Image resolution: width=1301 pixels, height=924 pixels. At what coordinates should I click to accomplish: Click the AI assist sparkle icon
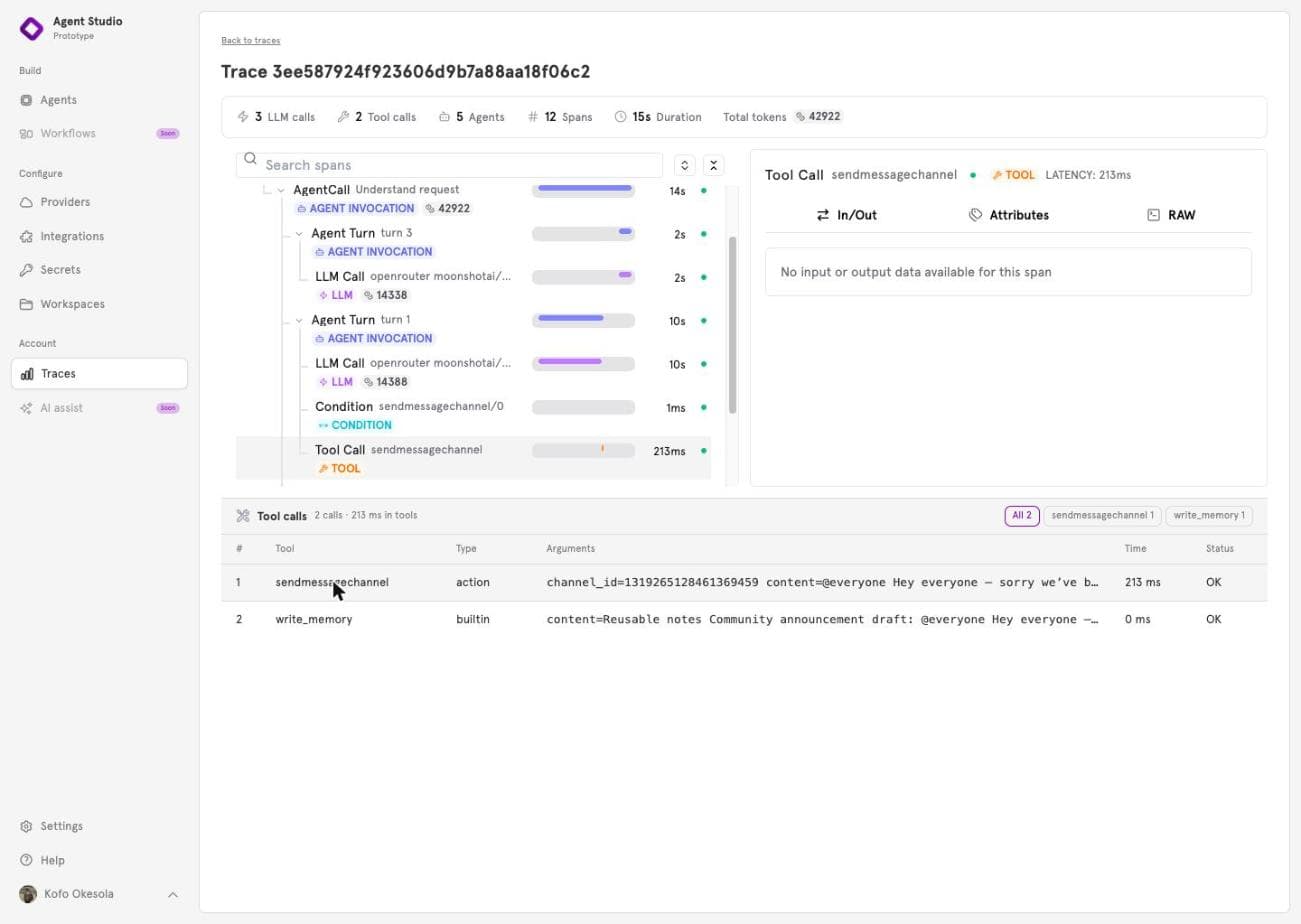[x=26, y=408]
